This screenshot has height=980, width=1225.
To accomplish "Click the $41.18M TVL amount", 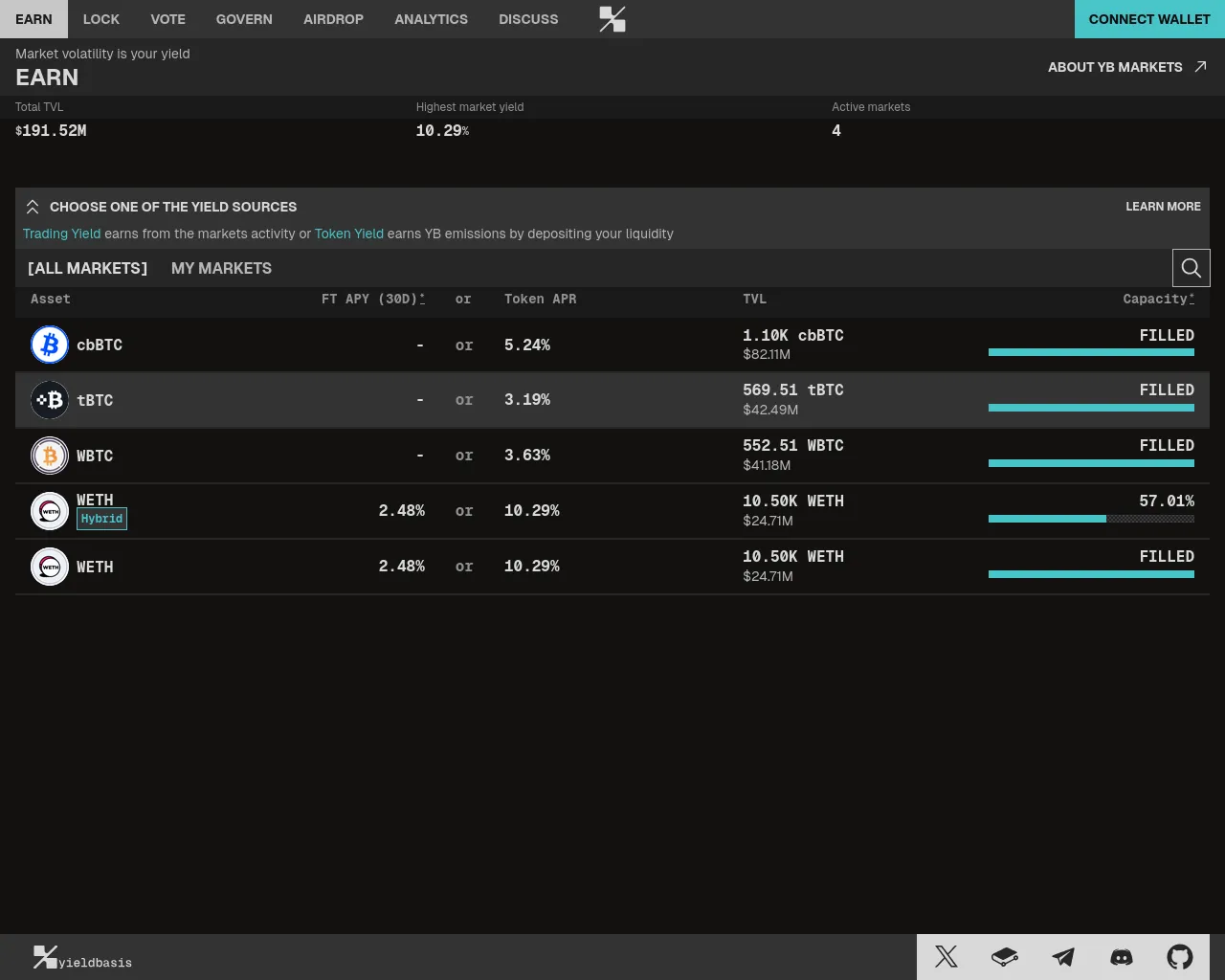I will (x=767, y=465).
